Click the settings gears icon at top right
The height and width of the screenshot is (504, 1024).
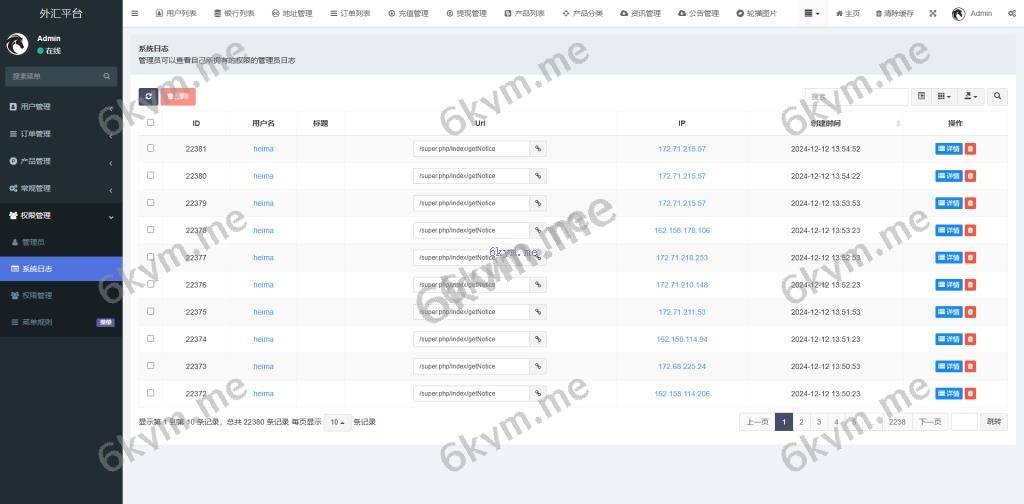(1011, 14)
